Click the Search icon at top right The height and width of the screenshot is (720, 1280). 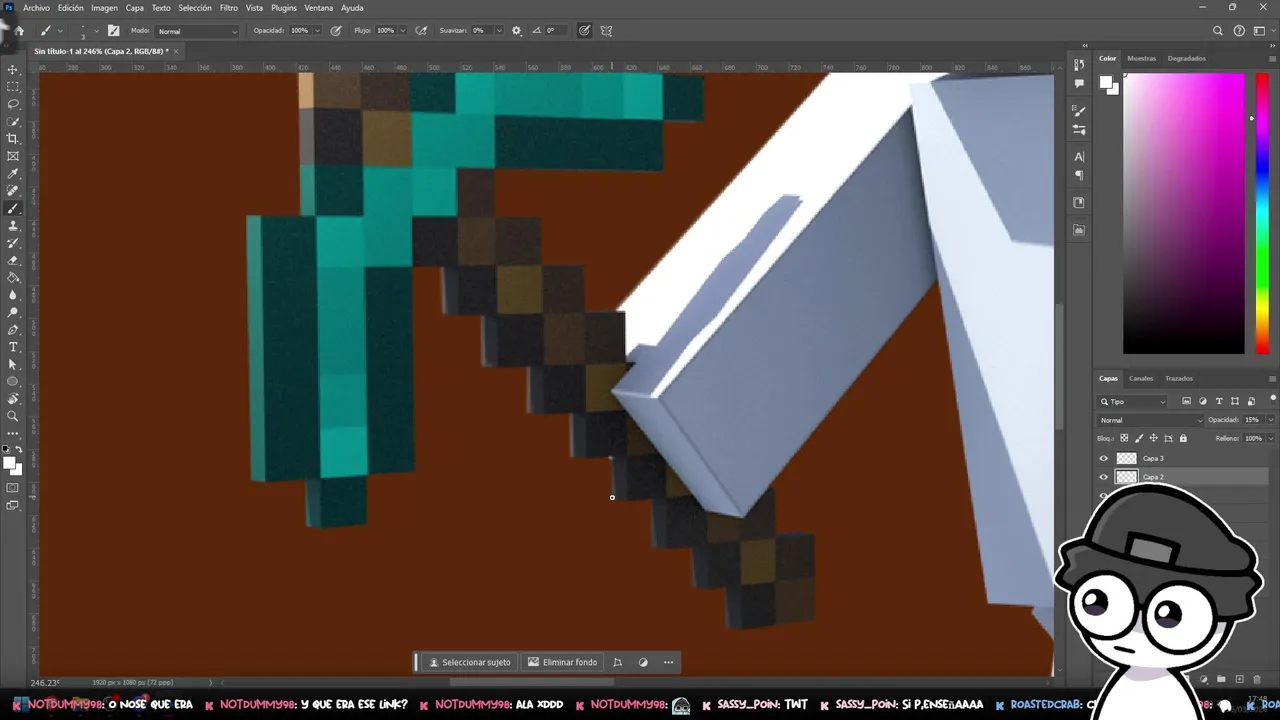coord(1218,30)
